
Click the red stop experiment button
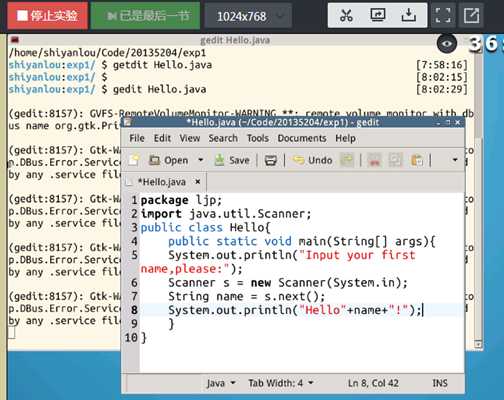click(x=47, y=16)
